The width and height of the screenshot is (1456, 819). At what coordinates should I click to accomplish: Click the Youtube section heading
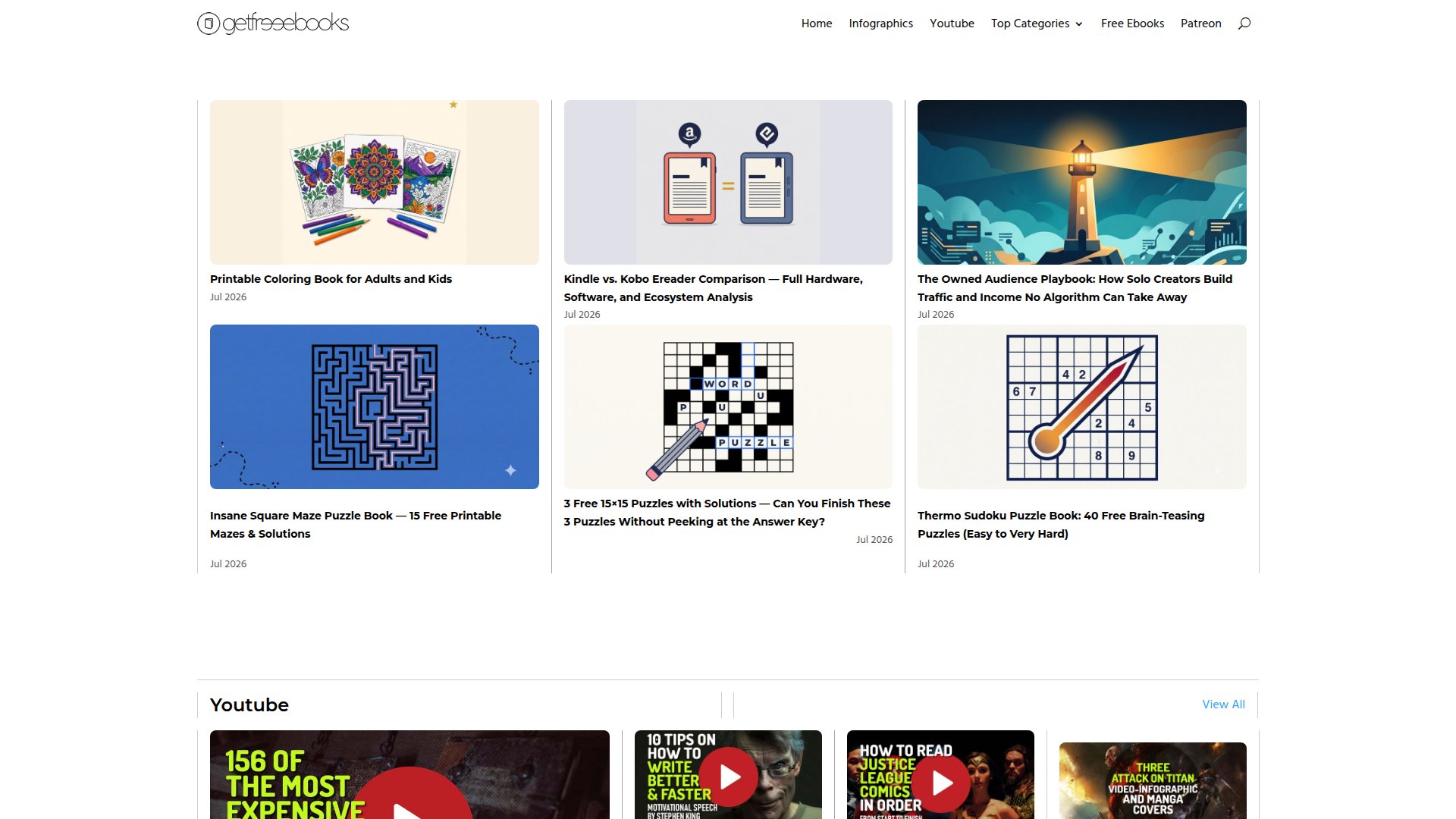(249, 704)
